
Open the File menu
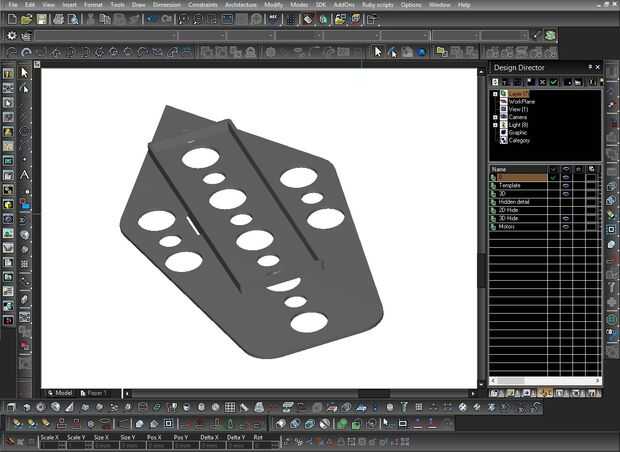[x=13, y=5]
